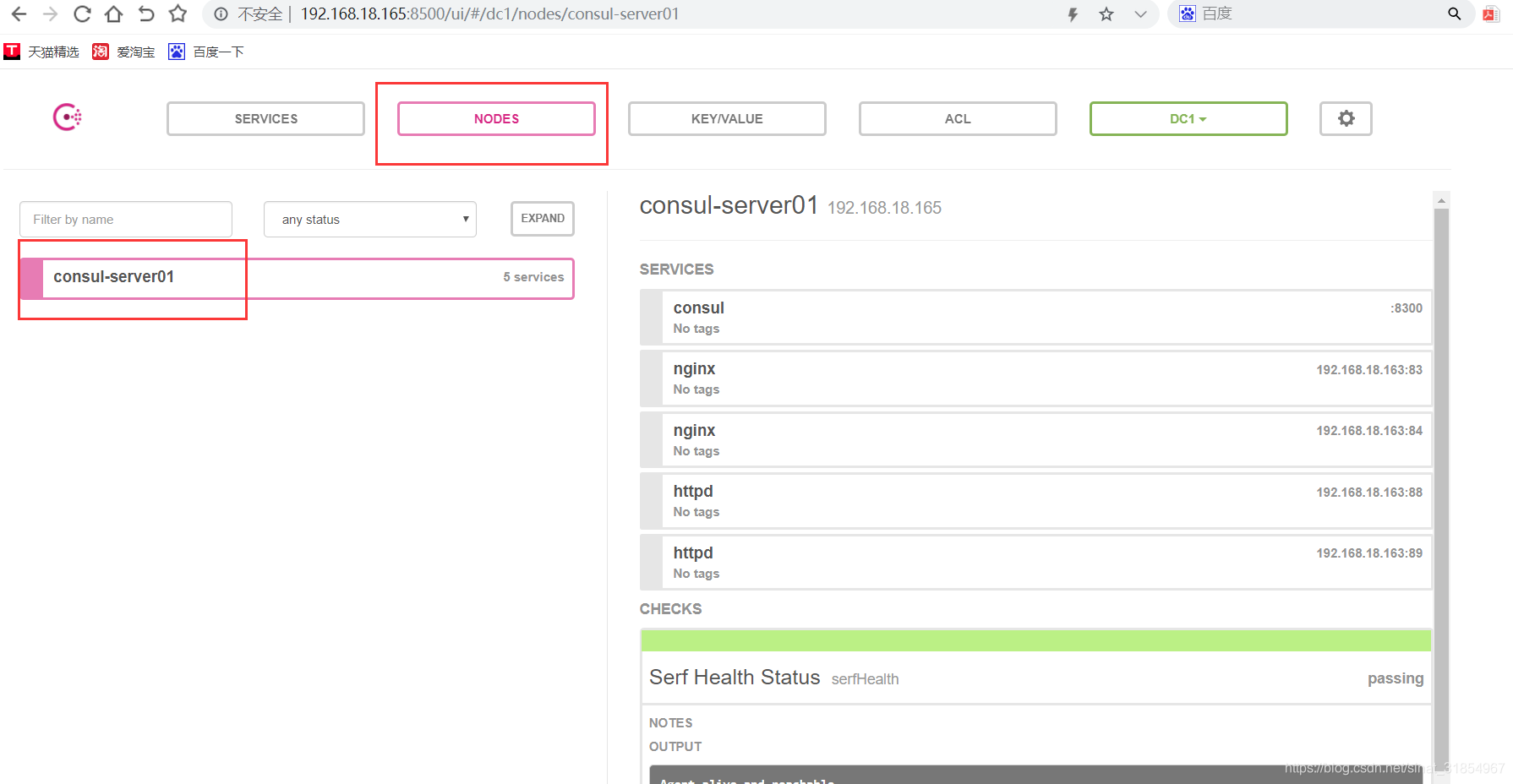Click the URL in the address bar

tap(490, 14)
